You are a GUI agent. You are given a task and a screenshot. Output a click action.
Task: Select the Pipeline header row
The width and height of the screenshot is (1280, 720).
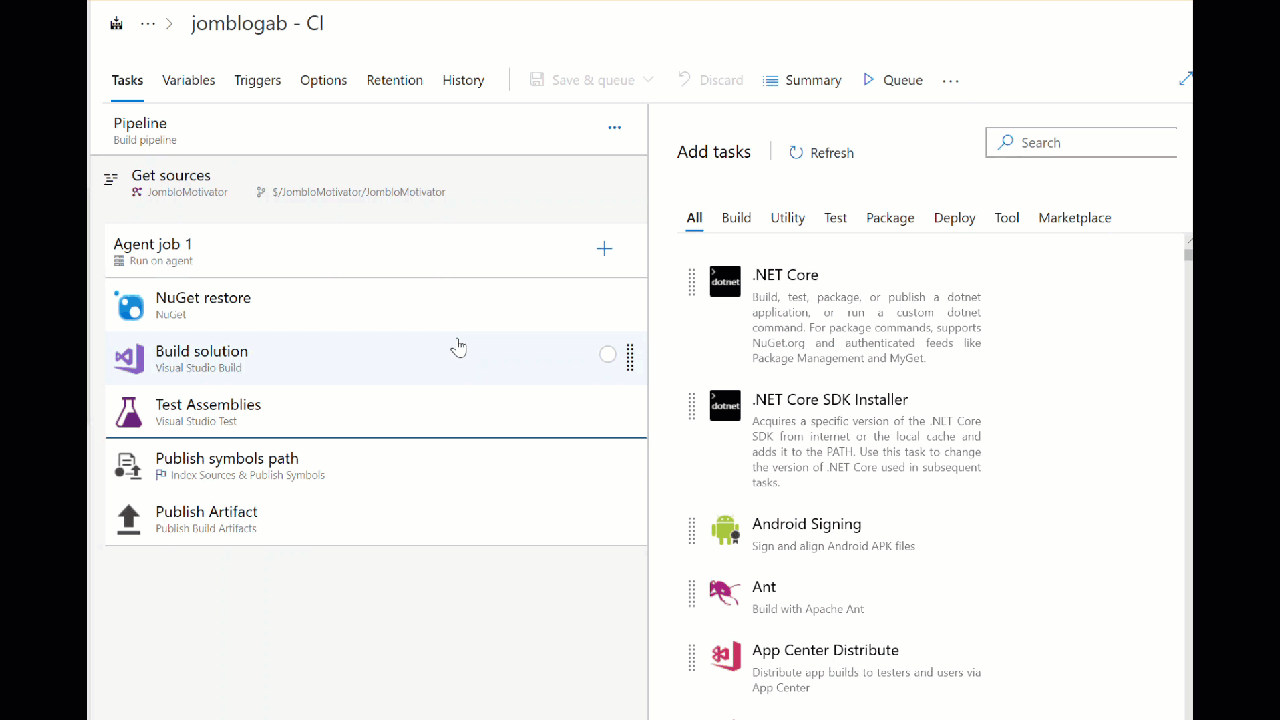pyautogui.click(x=369, y=130)
